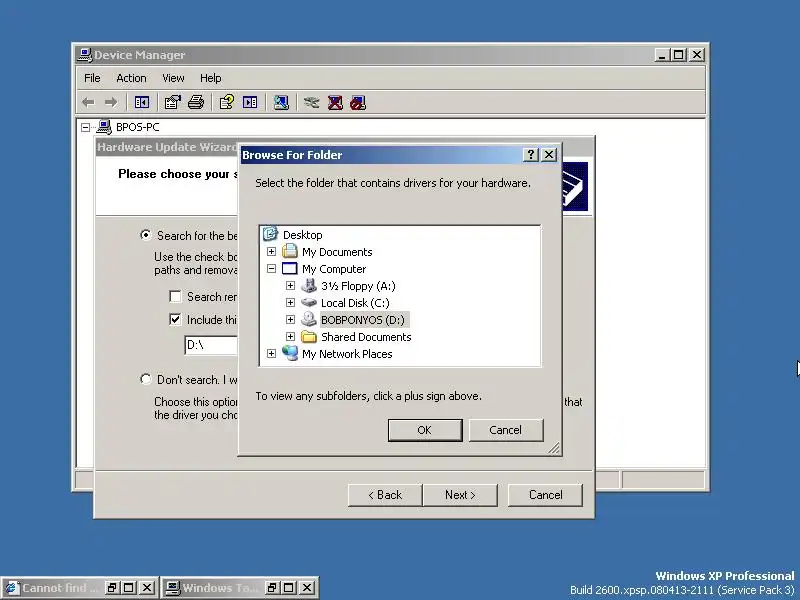The image size is (800, 600).
Task: Click Cancel in Browse For Folder dialog
Action: point(506,430)
